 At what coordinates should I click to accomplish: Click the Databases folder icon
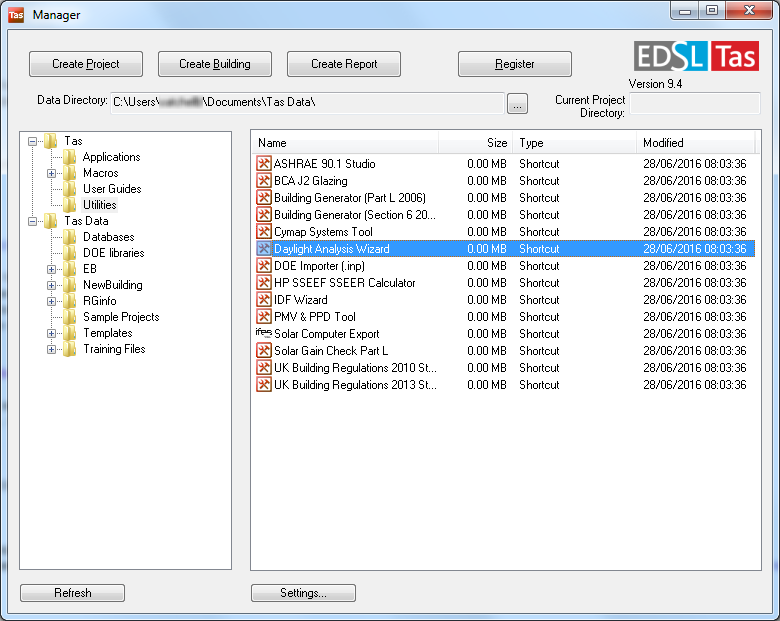click(x=70, y=237)
